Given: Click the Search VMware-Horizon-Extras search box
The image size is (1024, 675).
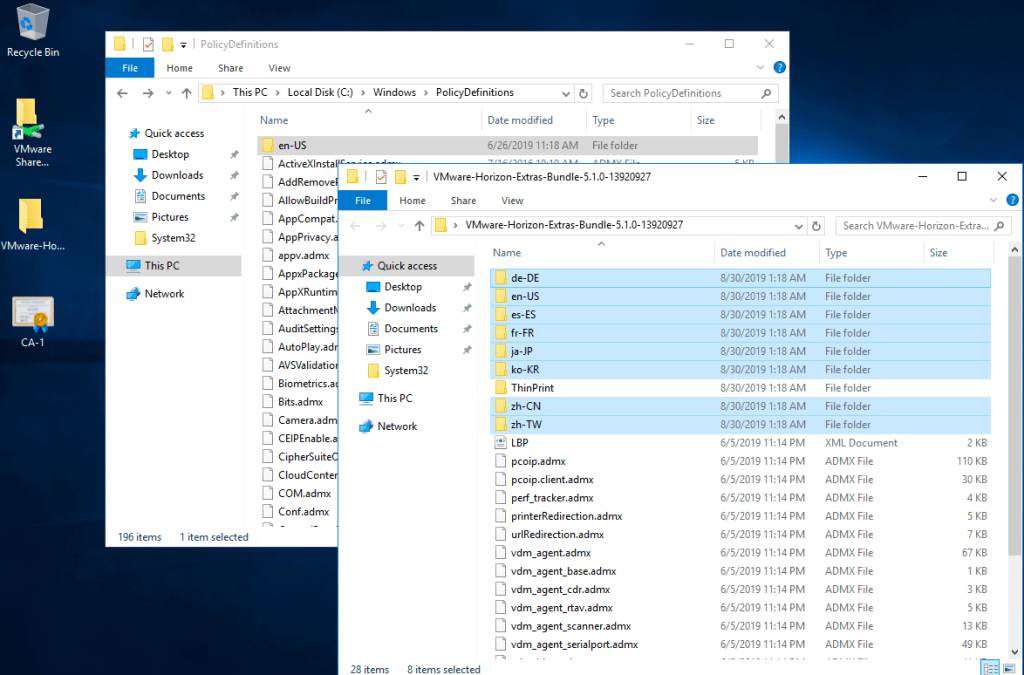Looking at the screenshot, I should (x=915, y=226).
